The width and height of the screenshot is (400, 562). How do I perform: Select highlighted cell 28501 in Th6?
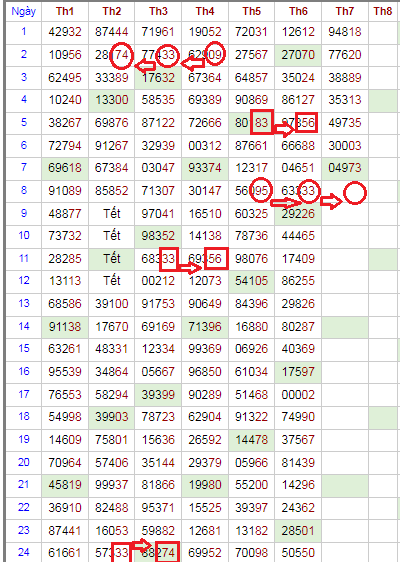pyautogui.click(x=298, y=530)
